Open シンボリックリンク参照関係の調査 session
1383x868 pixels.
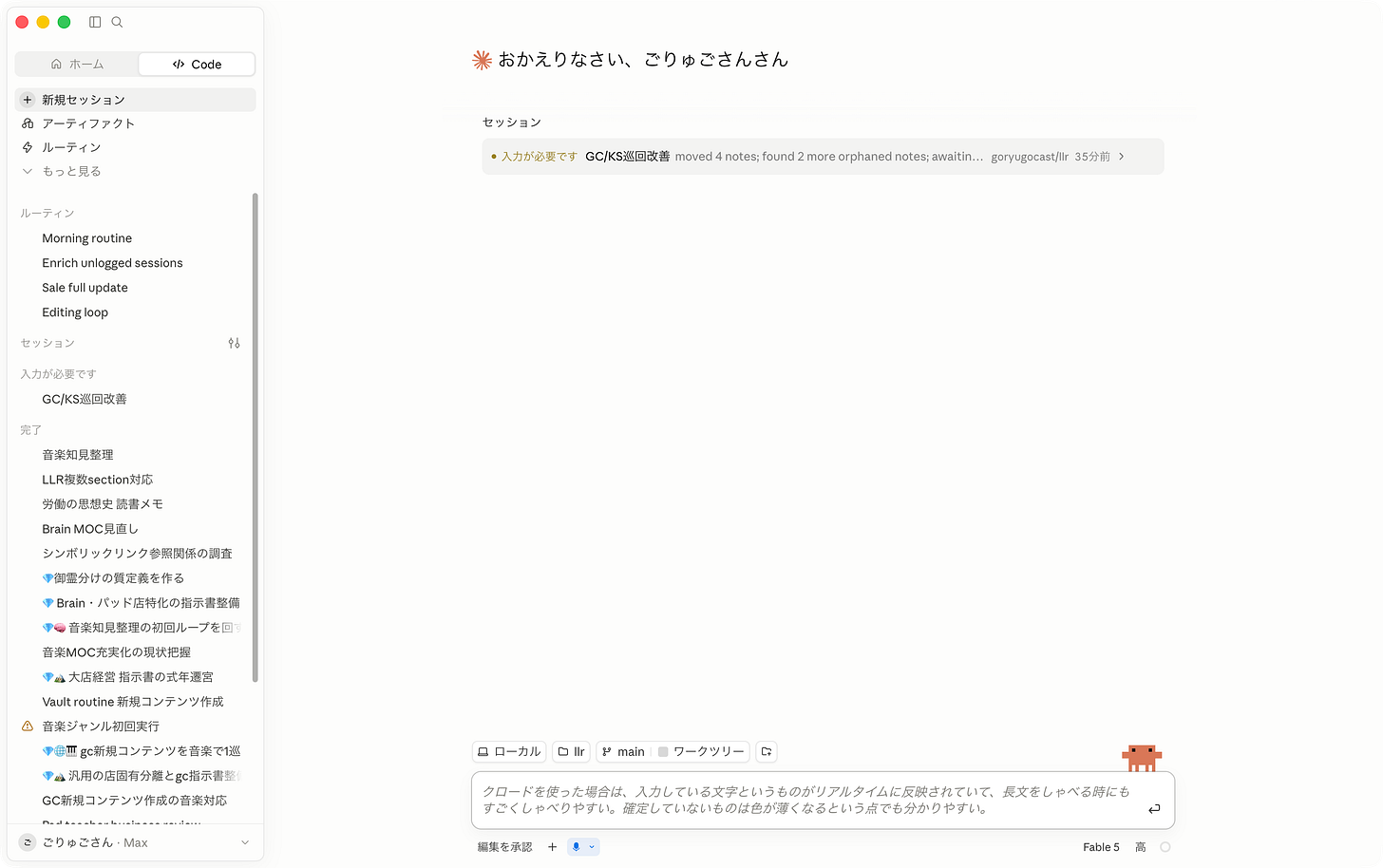pos(135,554)
